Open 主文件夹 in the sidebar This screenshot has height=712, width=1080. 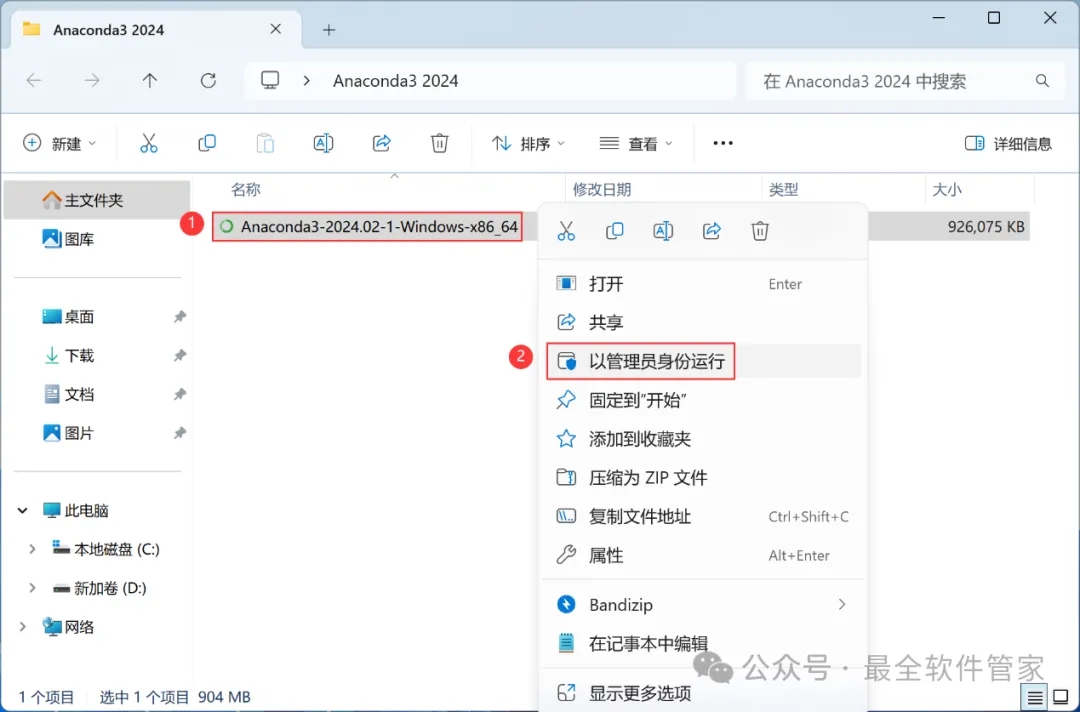[x=96, y=200]
